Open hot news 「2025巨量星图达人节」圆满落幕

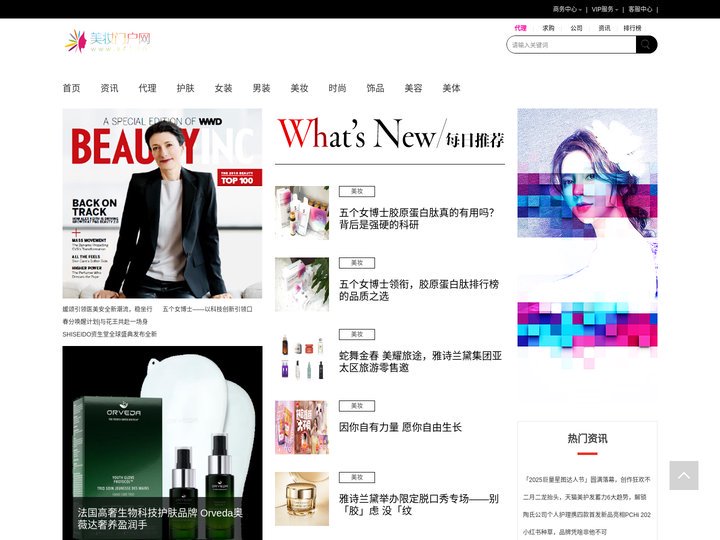[x=587, y=479]
